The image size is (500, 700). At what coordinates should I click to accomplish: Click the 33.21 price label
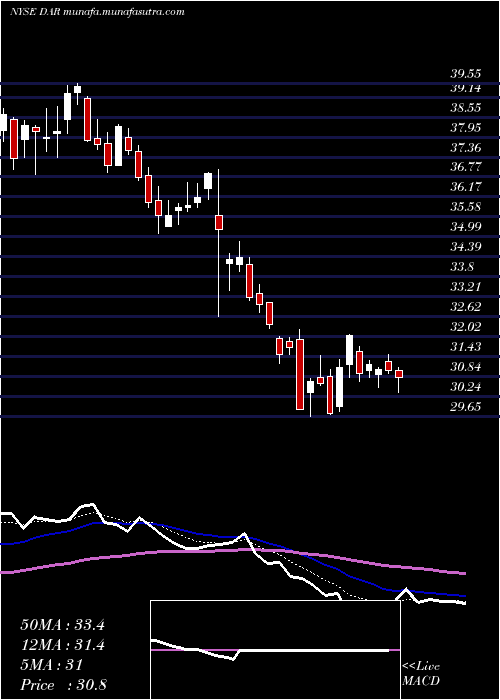click(465, 287)
